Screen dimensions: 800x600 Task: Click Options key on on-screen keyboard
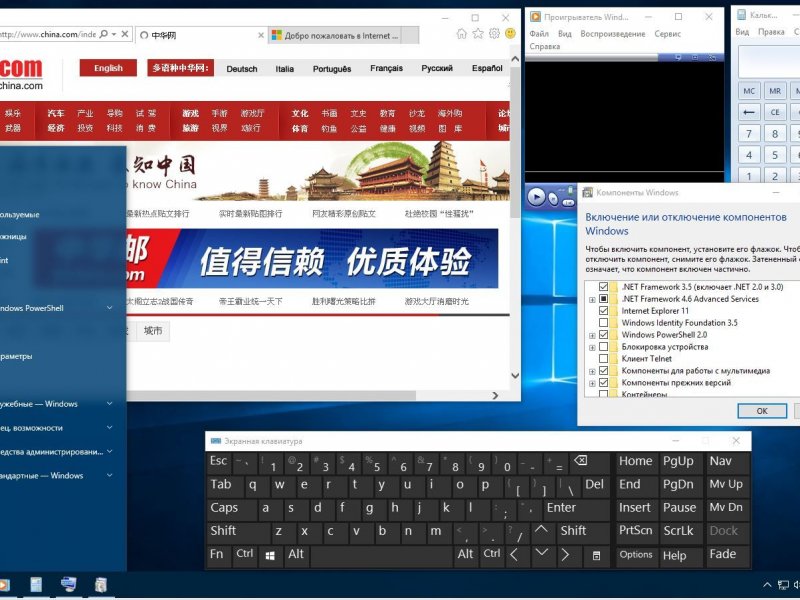tap(636, 555)
